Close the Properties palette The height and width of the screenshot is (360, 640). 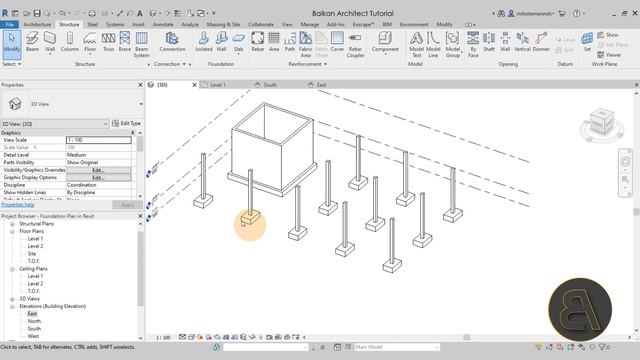pyautogui.click(x=140, y=84)
